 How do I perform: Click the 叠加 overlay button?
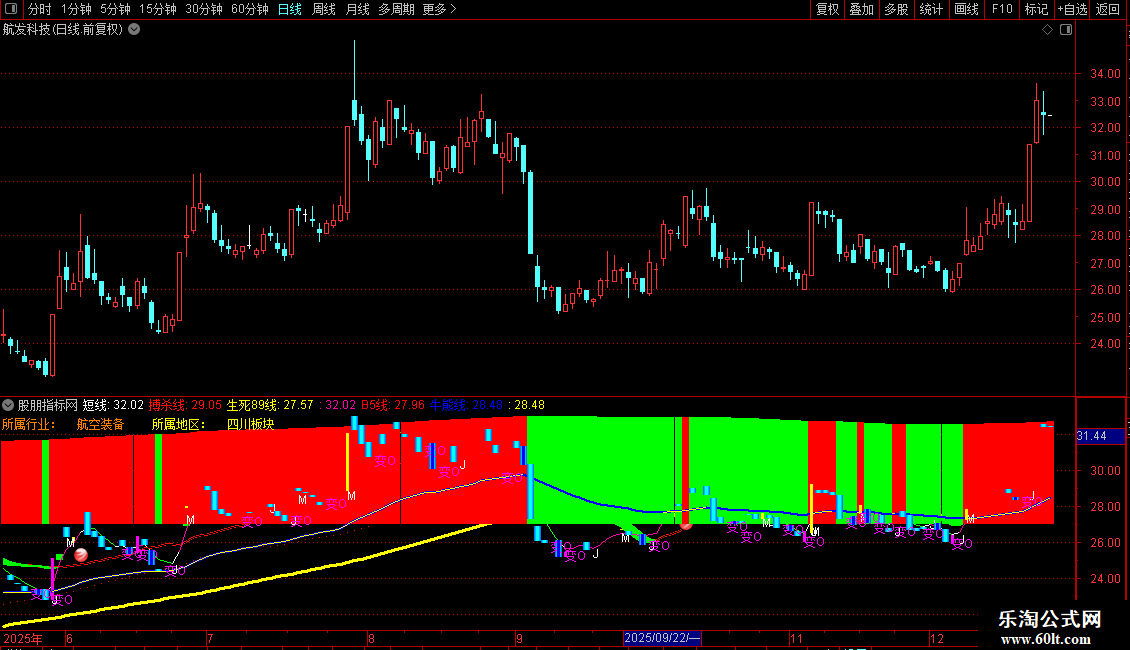click(862, 9)
